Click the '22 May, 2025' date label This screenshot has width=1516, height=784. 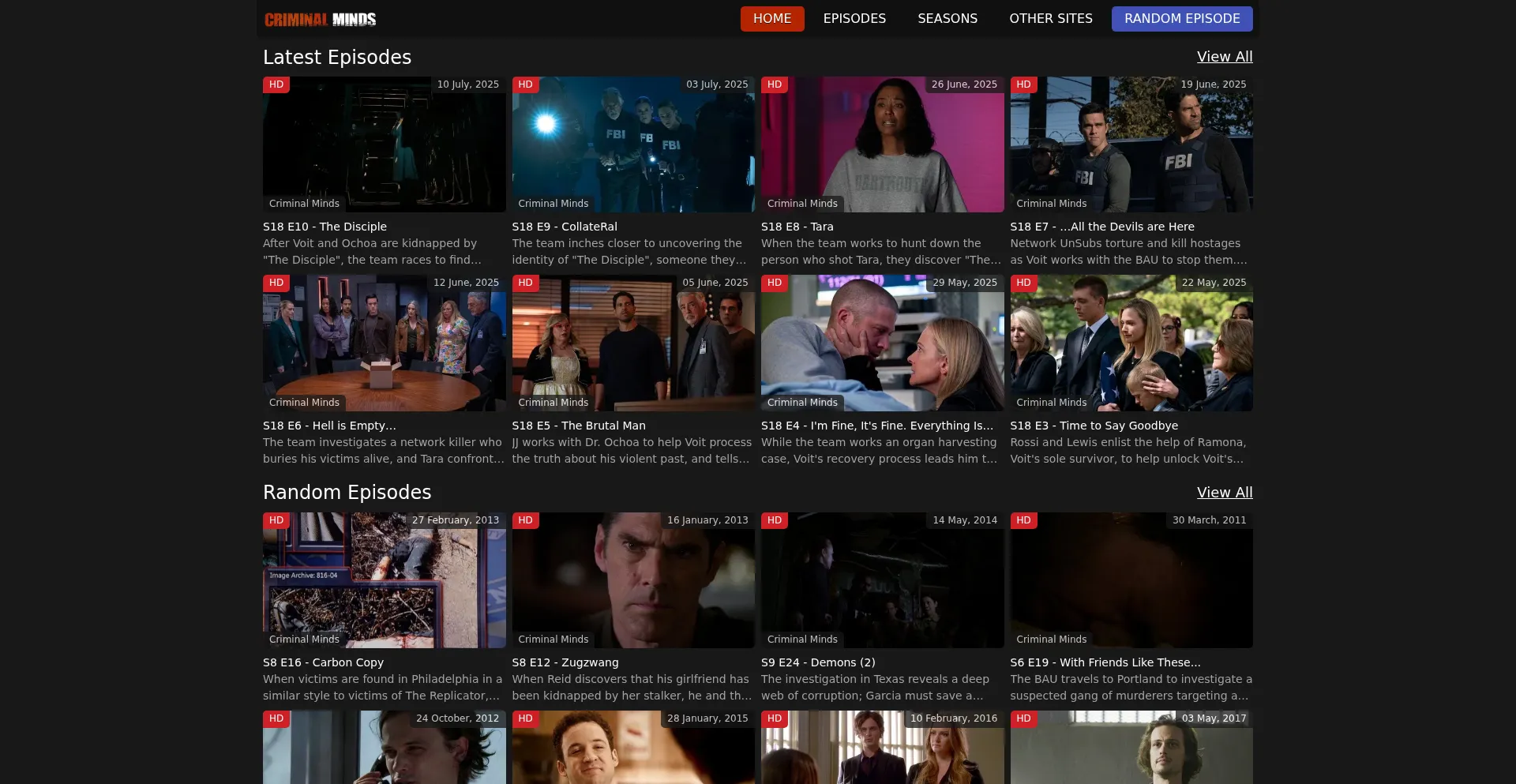pyautogui.click(x=1214, y=283)
